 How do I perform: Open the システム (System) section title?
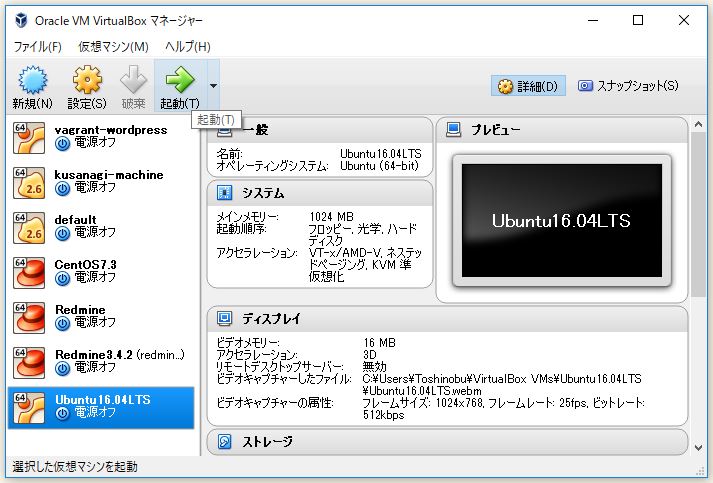click(x=263, y=193)
